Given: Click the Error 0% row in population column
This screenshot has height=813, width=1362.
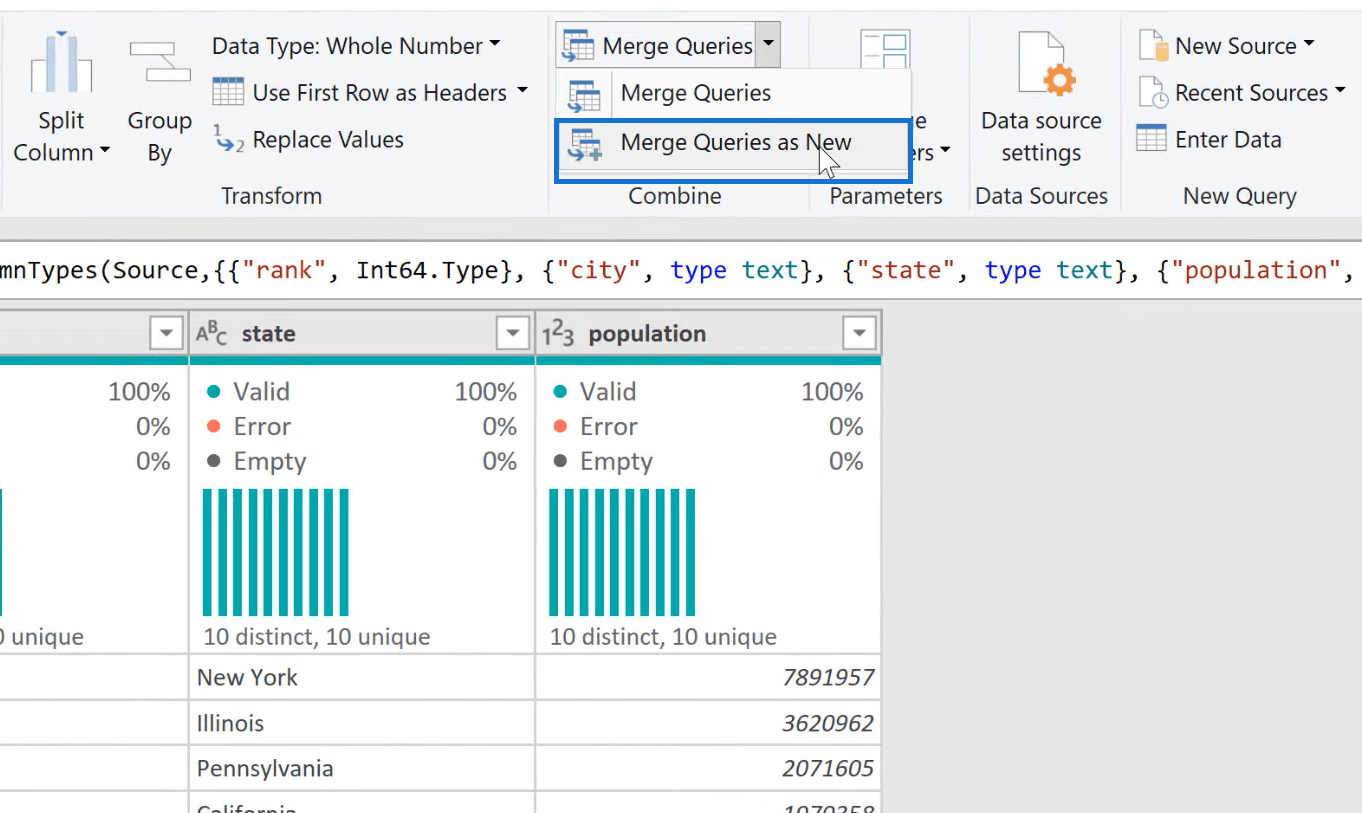Looking at the screenshot, I should point(708,427).
